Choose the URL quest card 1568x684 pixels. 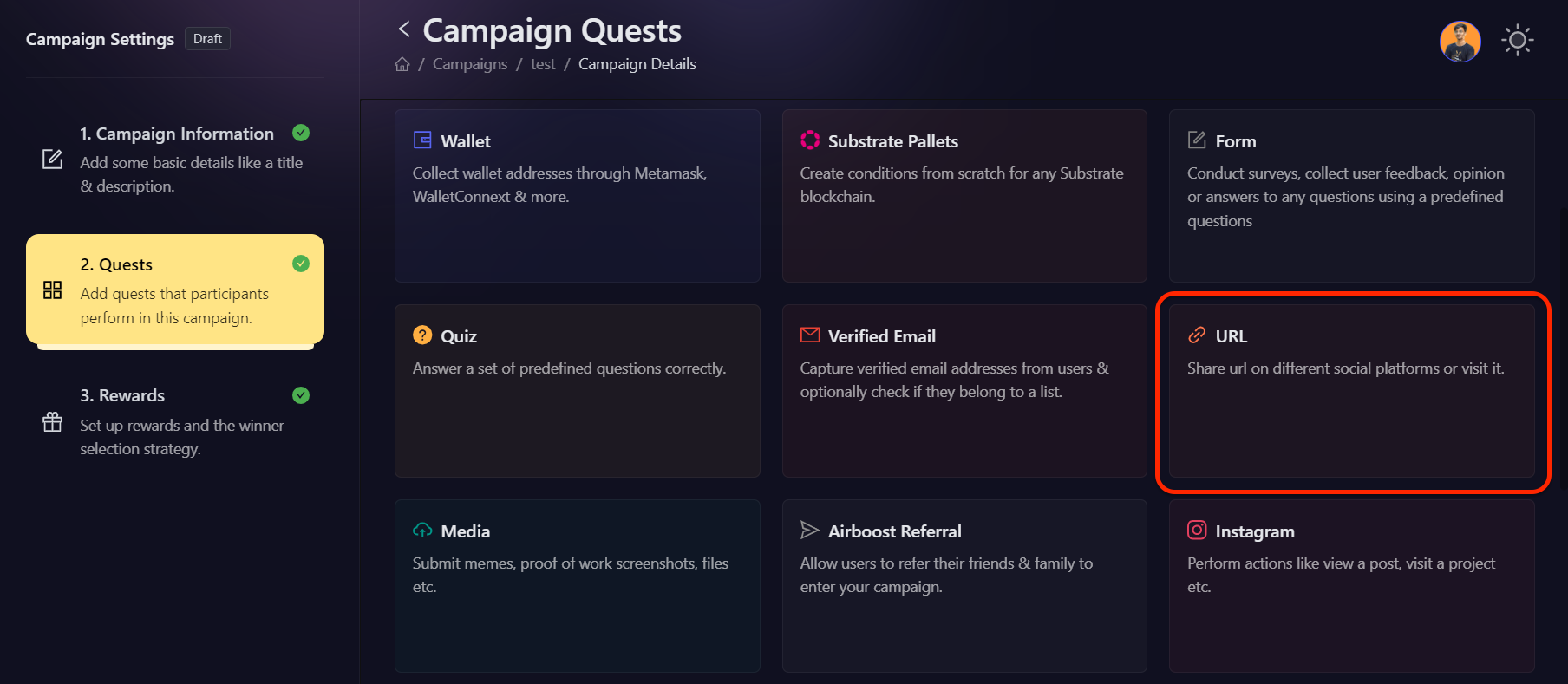point(1351,390)
